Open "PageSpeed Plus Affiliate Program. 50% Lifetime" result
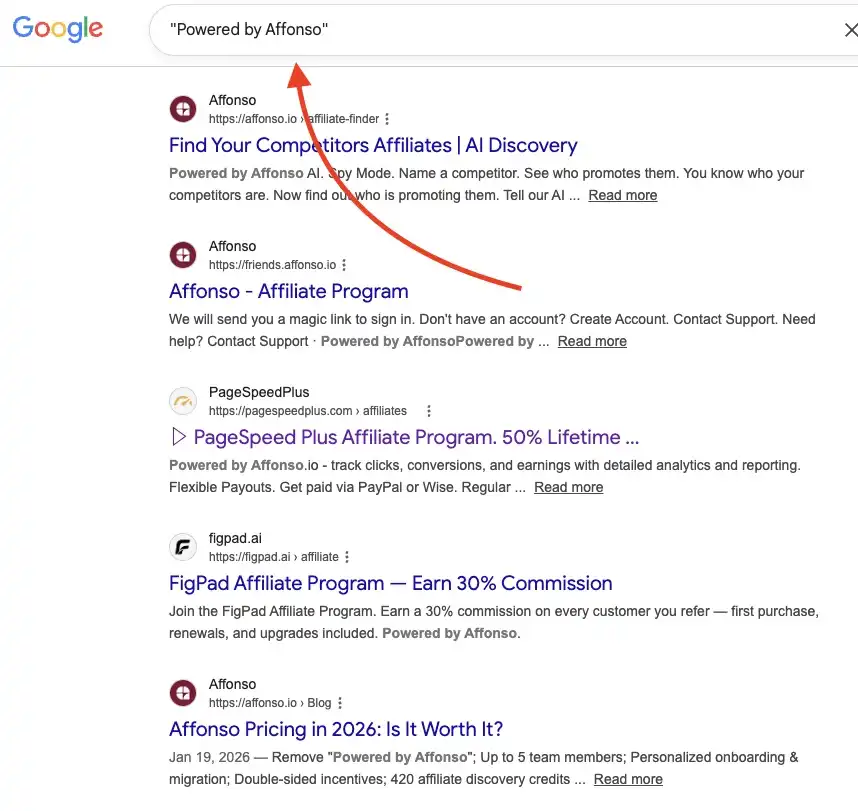 coord(416,437)
